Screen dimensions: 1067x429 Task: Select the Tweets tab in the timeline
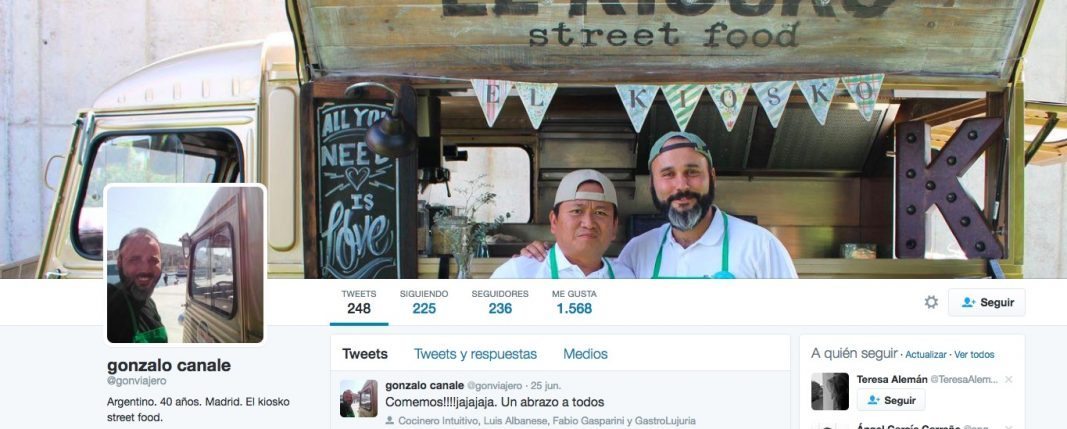(x=365, y=354)
